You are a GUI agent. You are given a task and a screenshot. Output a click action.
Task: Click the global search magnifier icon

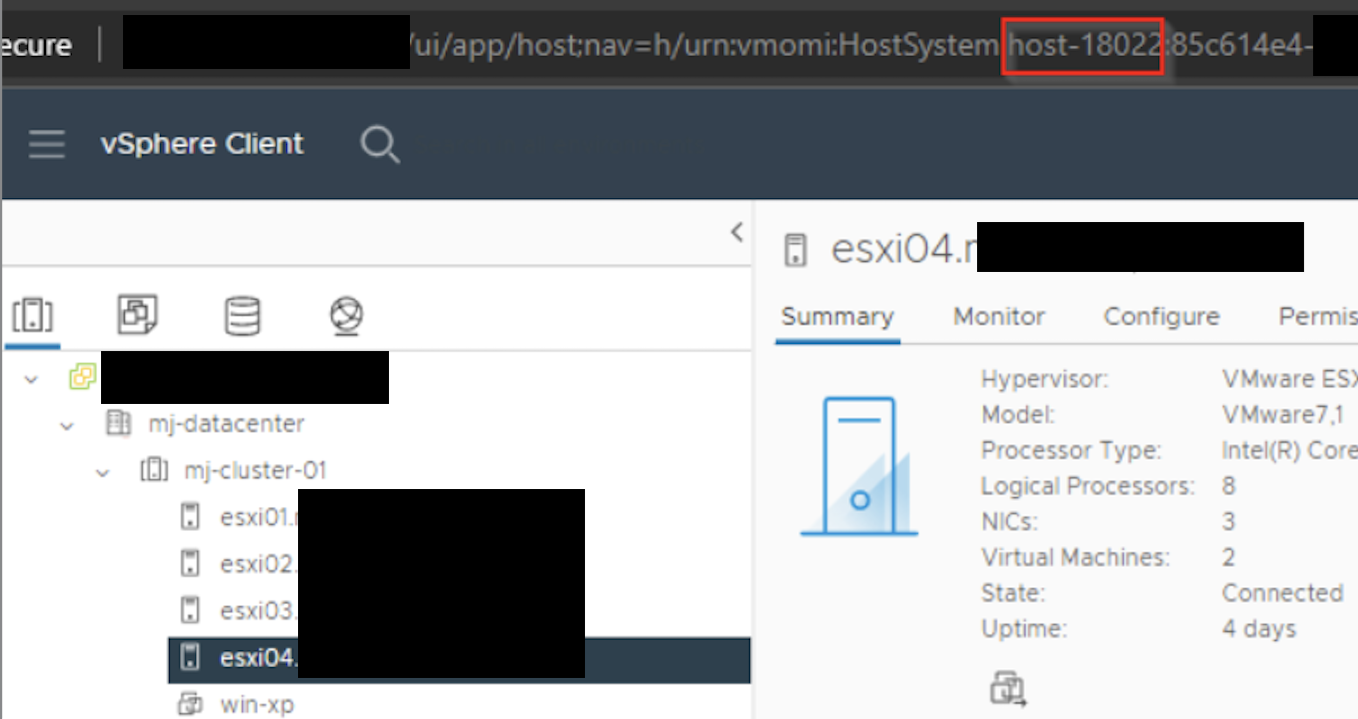click(380, 144)
